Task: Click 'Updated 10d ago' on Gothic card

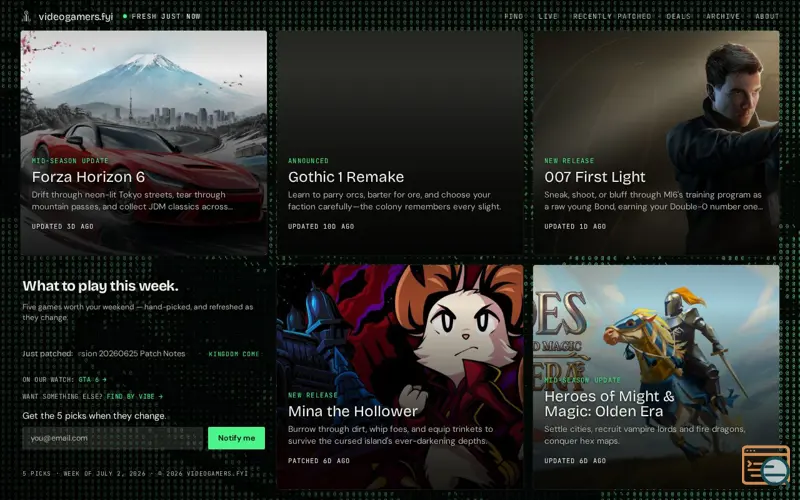Action: pyautogui.click(x=321, y=227)
